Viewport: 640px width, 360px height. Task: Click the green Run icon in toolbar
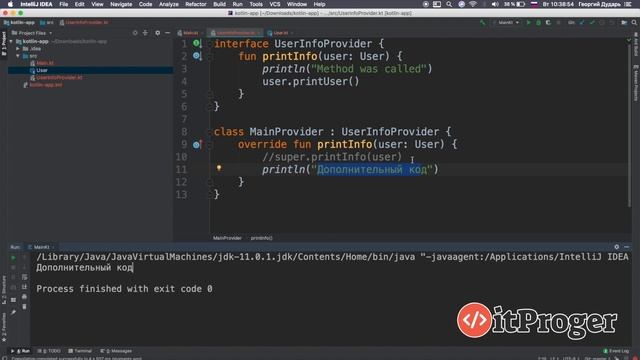pos(529,22)
